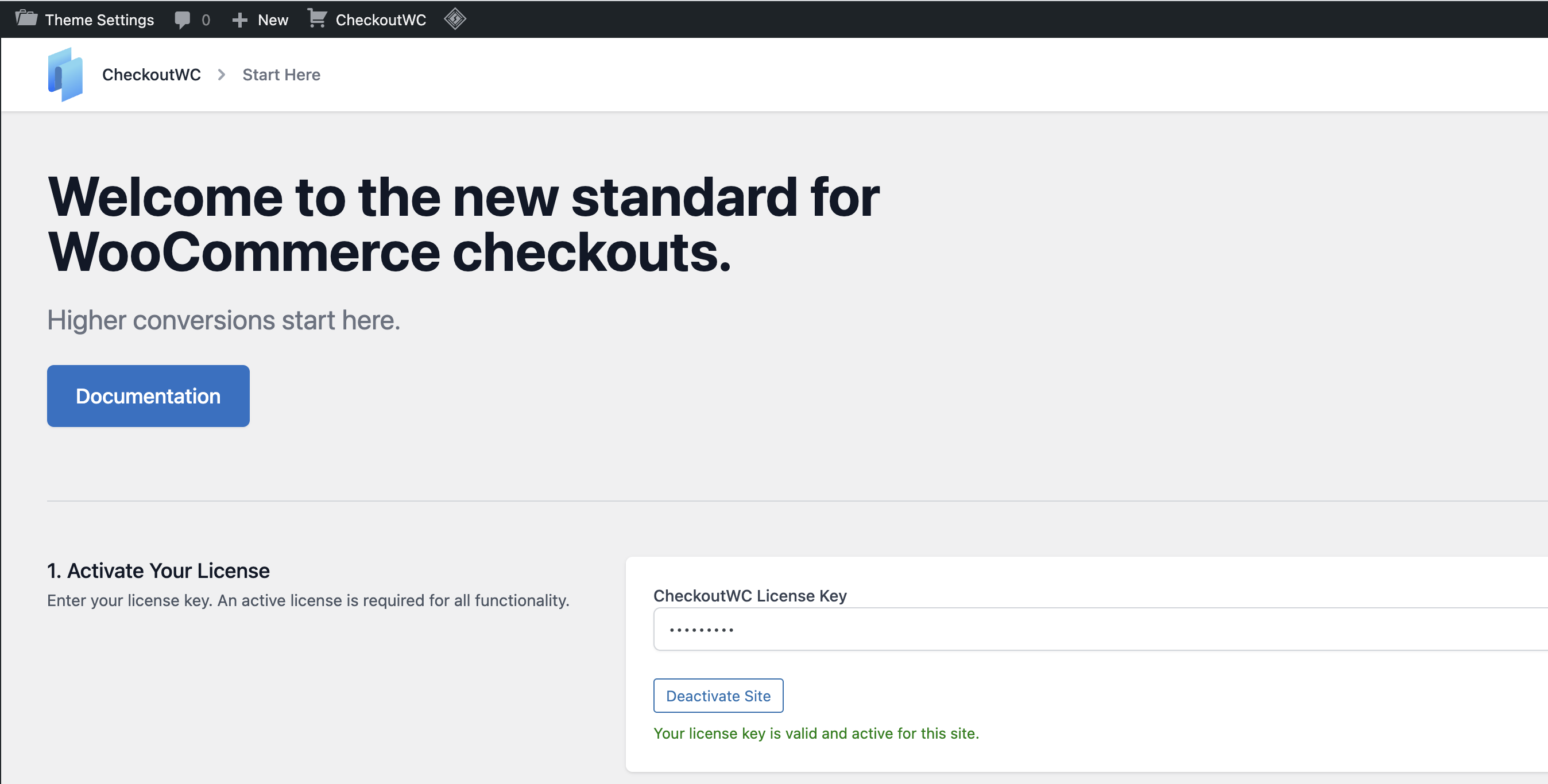1548x784 pixels.
Task: Click the plus icon next to New
Action: 240,20
